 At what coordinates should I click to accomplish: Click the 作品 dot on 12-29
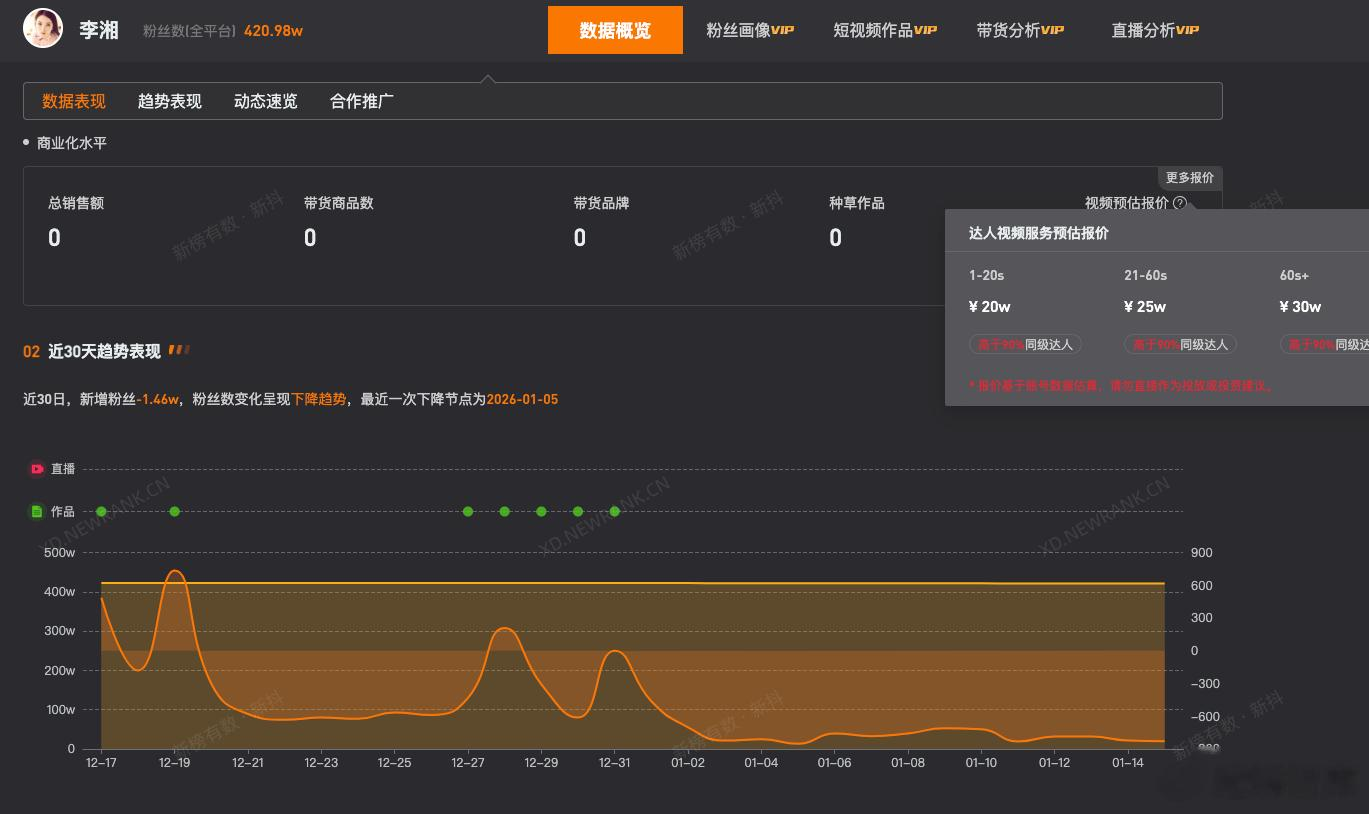[541, 512]
